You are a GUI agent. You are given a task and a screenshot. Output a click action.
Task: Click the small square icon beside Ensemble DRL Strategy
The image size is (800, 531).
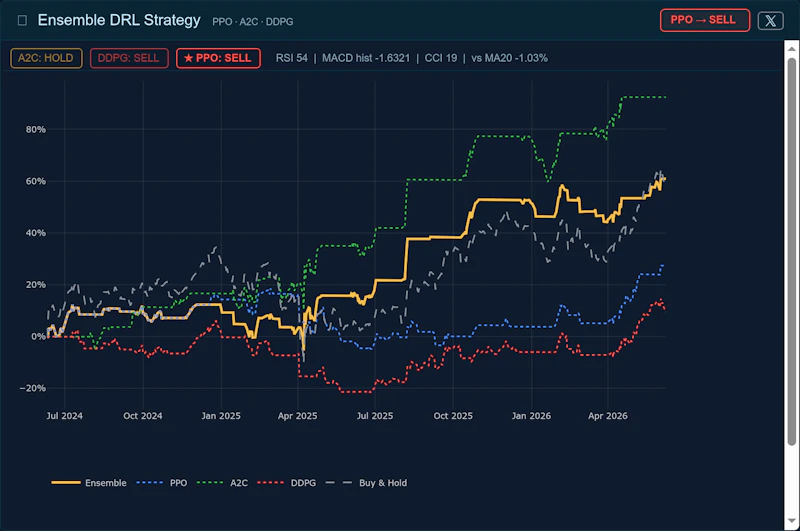pyautogui.click(x=22, y=20)
